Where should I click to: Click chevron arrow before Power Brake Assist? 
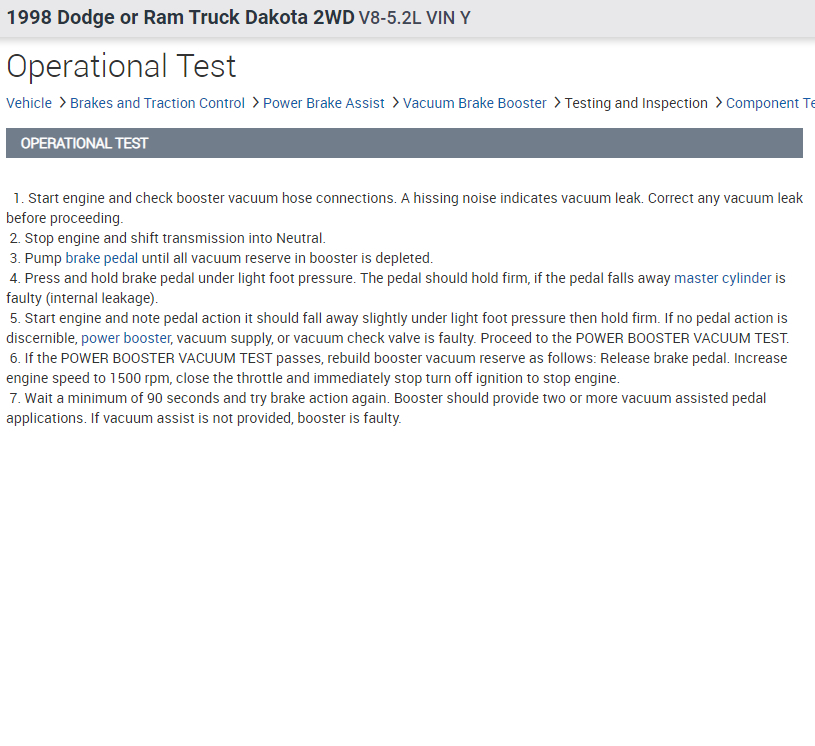(x=255, y=103)
